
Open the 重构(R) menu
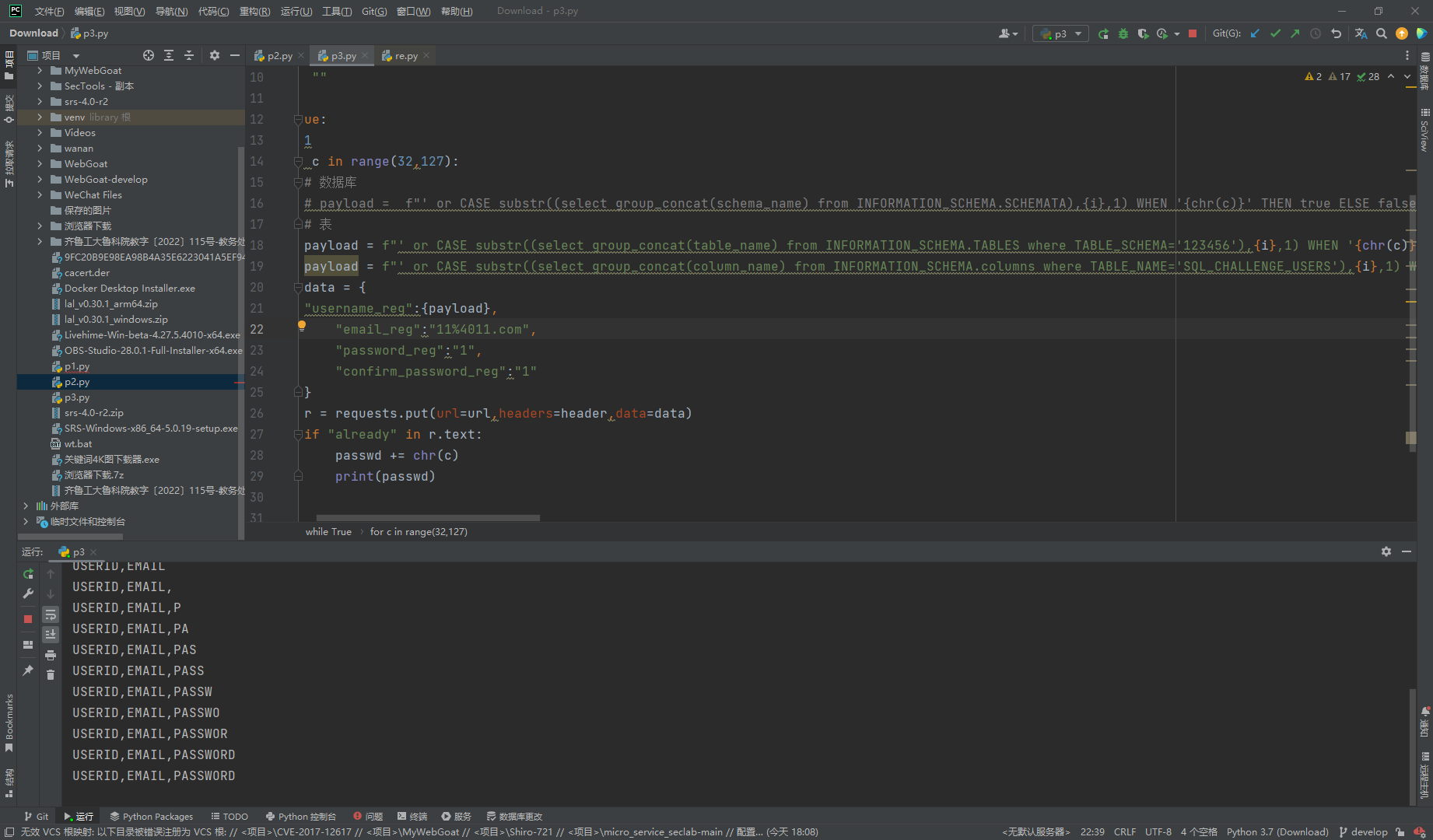point(254,11)
